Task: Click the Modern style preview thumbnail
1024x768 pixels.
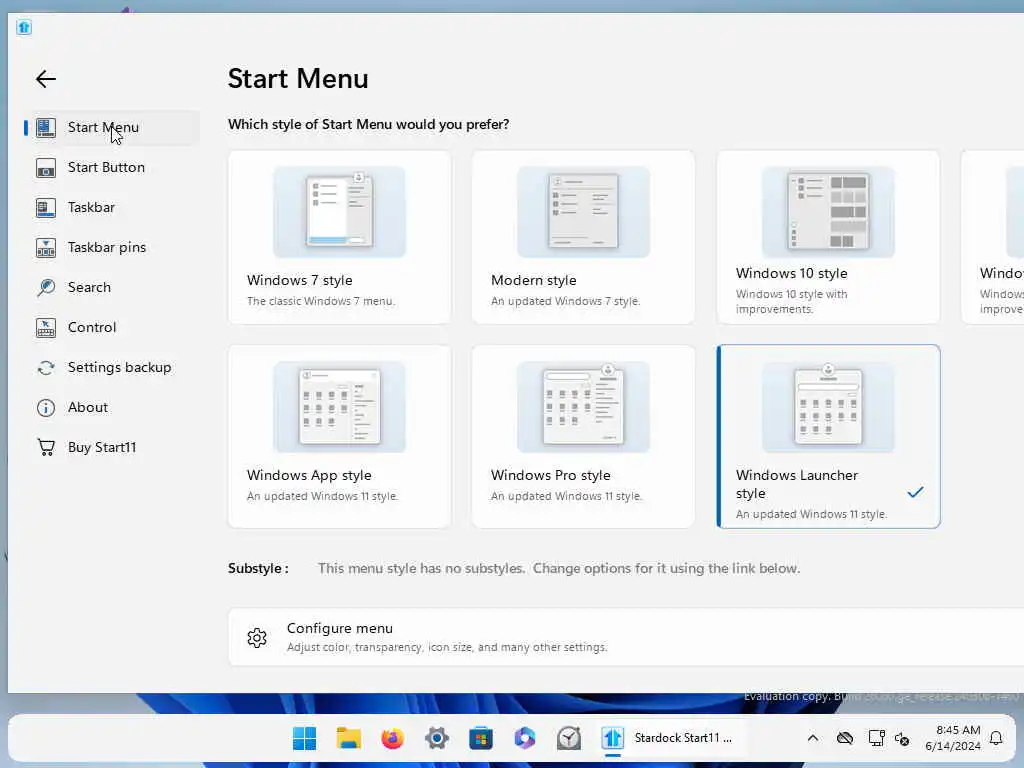Action: click(584, 212)
